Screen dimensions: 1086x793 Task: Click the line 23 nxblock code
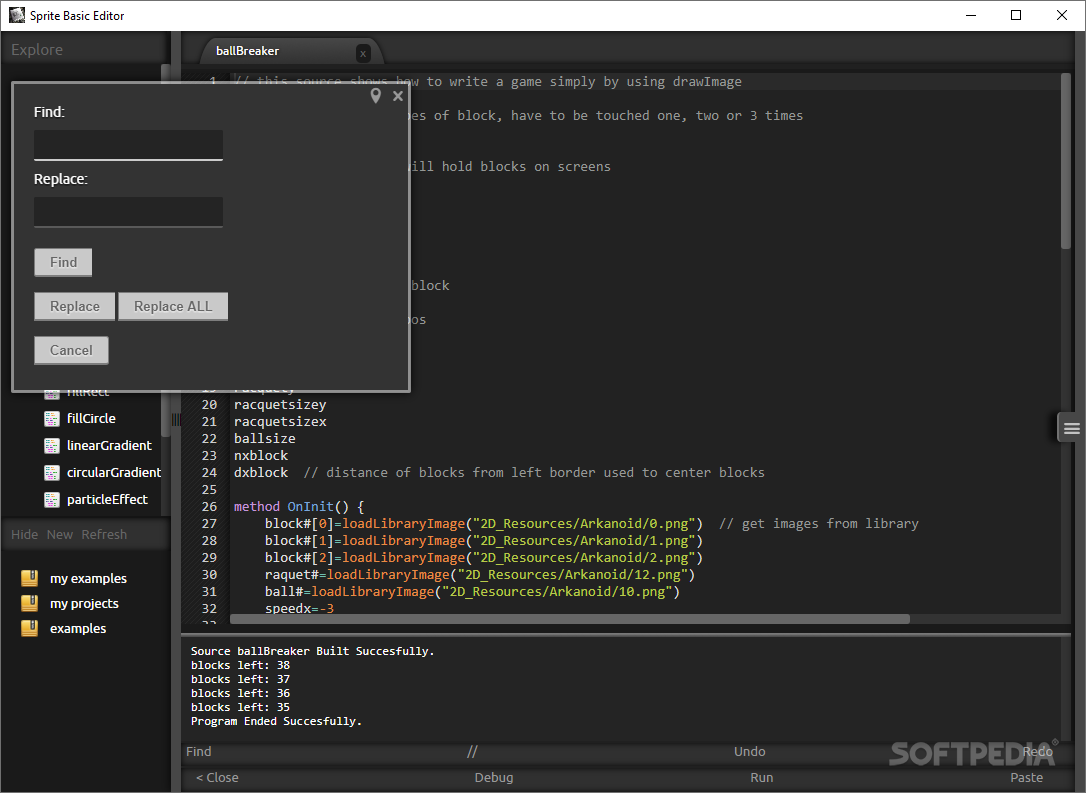point(261,455)
